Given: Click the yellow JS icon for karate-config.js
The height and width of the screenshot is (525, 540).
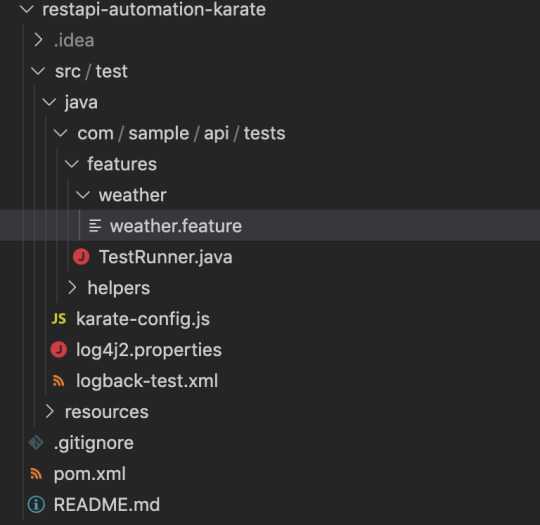Looking at the screenshot, I should pos(59,319).
